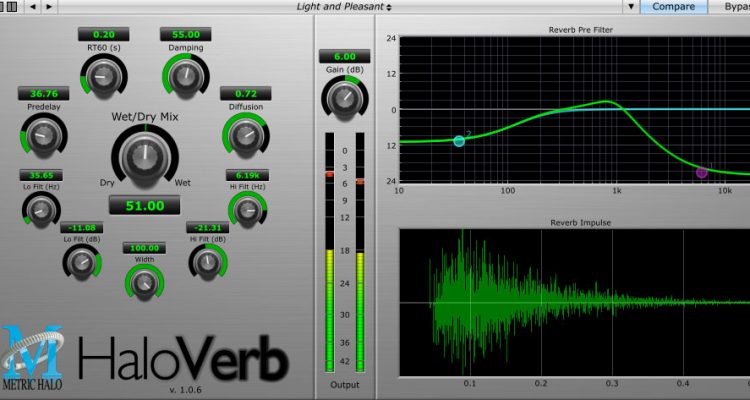Go to the next preset with right arrow
The image size is (750, 400).
pyautogui.click(x=49, y=7)
